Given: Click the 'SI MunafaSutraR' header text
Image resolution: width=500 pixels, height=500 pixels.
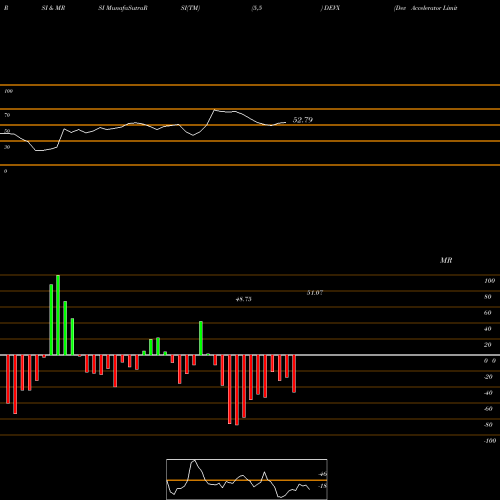Looking at the screenshot, I should (123, 8).
